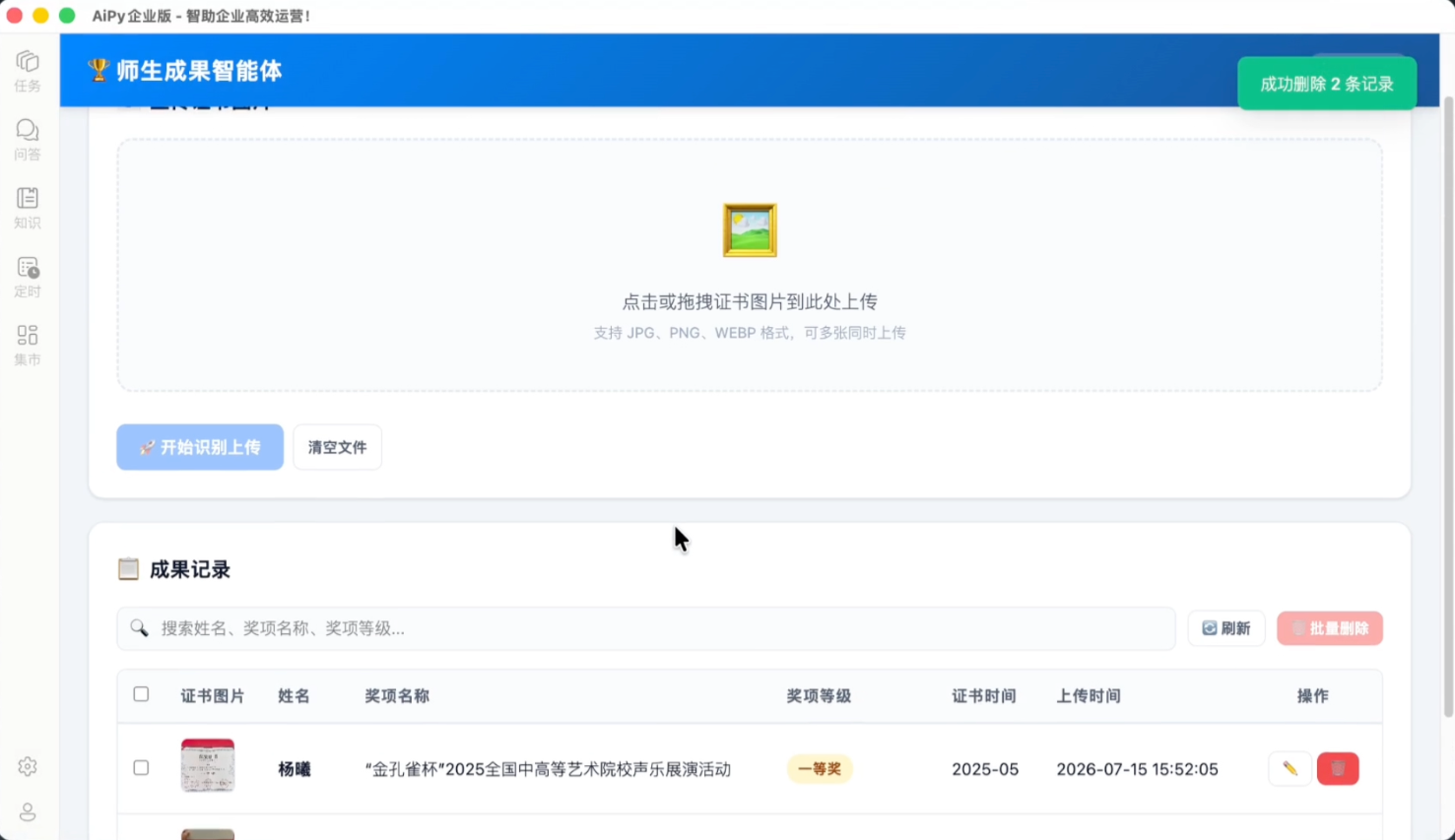Open 杨曦's certificate thumbnail image

pos(208,765)
